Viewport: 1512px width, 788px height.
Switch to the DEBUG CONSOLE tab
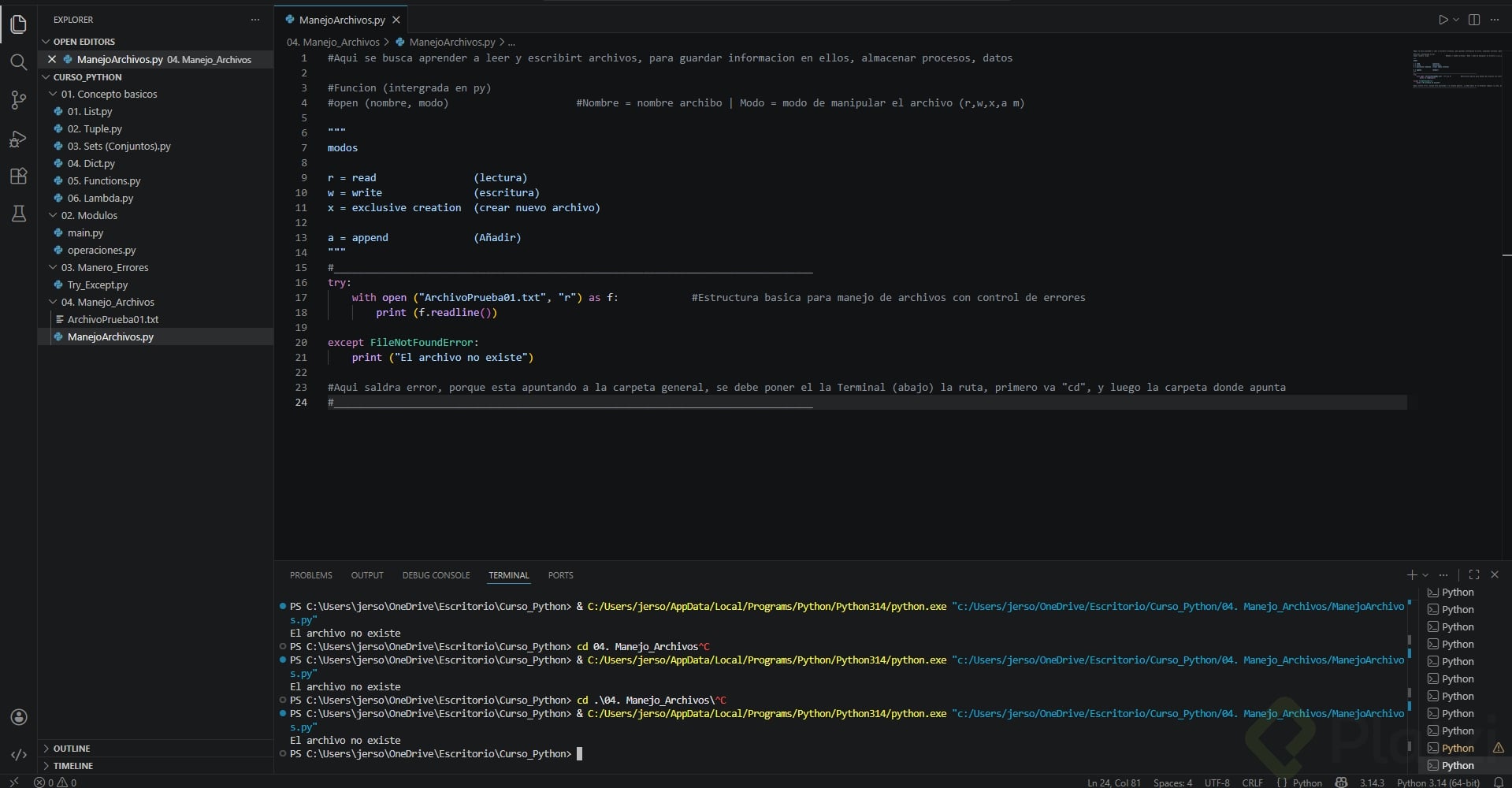coord(436,575)
